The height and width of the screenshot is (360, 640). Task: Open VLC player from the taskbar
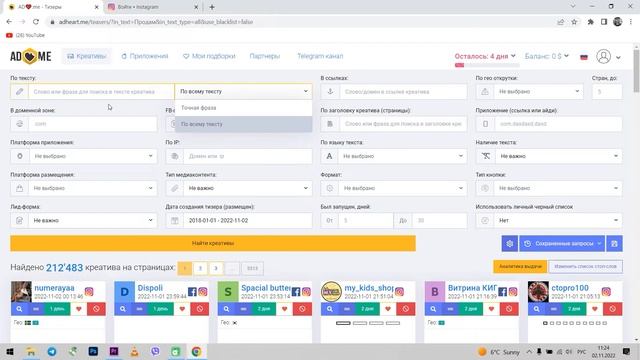point(134,351)
